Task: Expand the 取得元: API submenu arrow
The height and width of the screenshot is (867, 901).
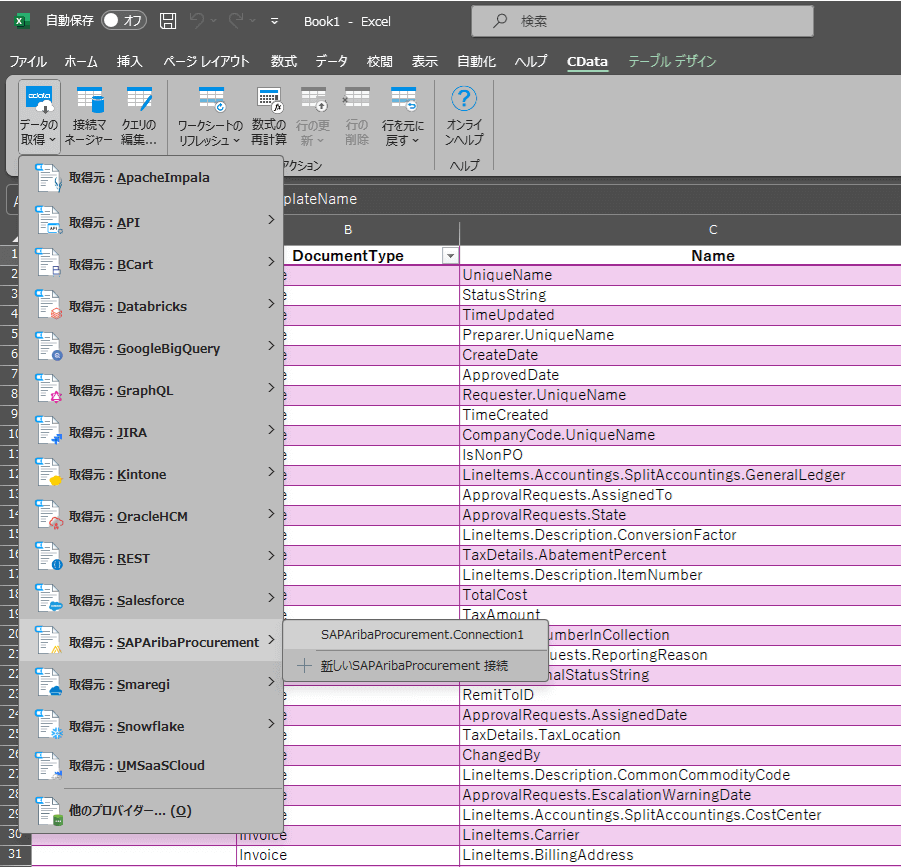Action: click(271, 219)
